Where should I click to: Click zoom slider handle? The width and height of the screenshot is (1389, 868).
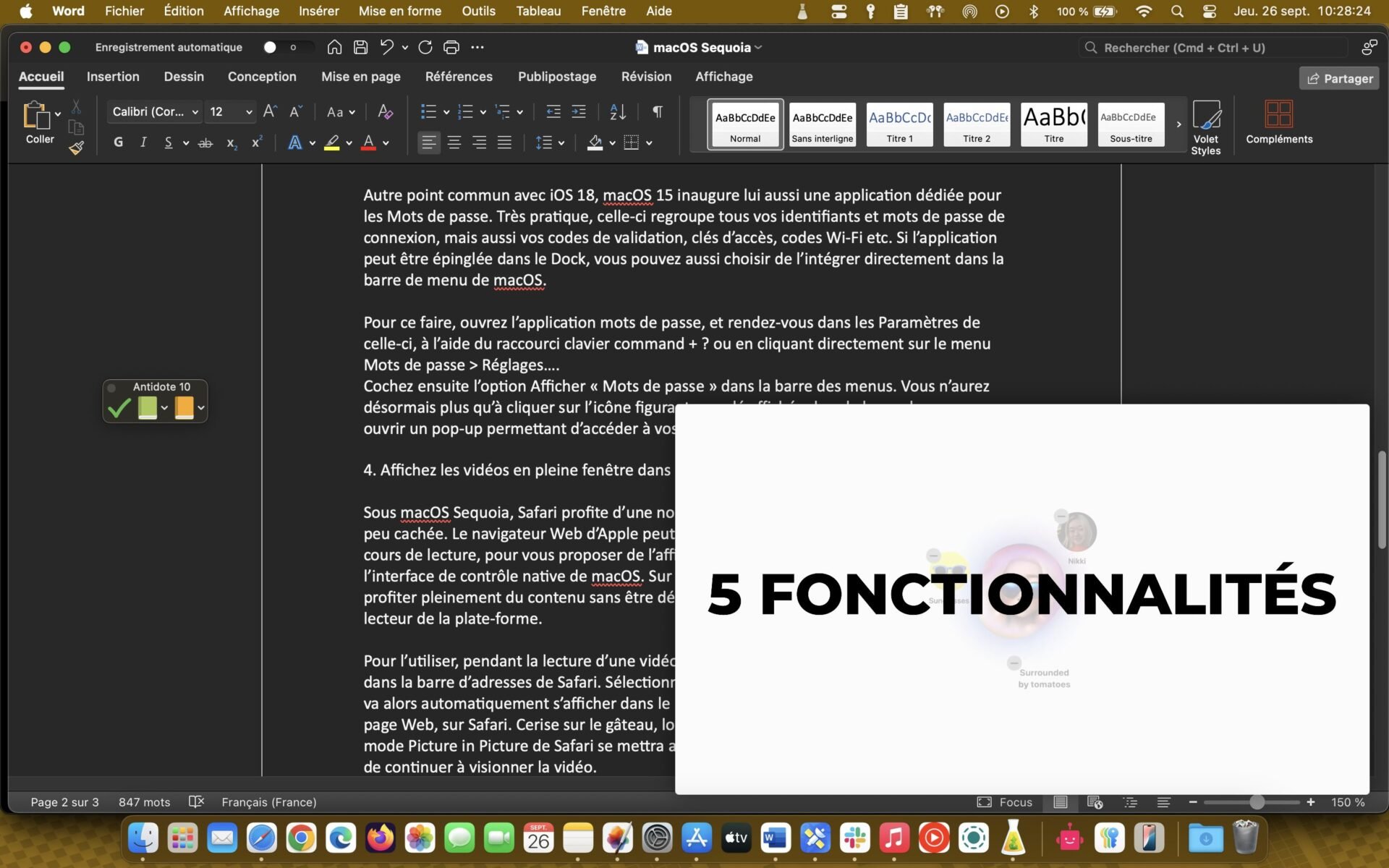(x=1257, y=802)
